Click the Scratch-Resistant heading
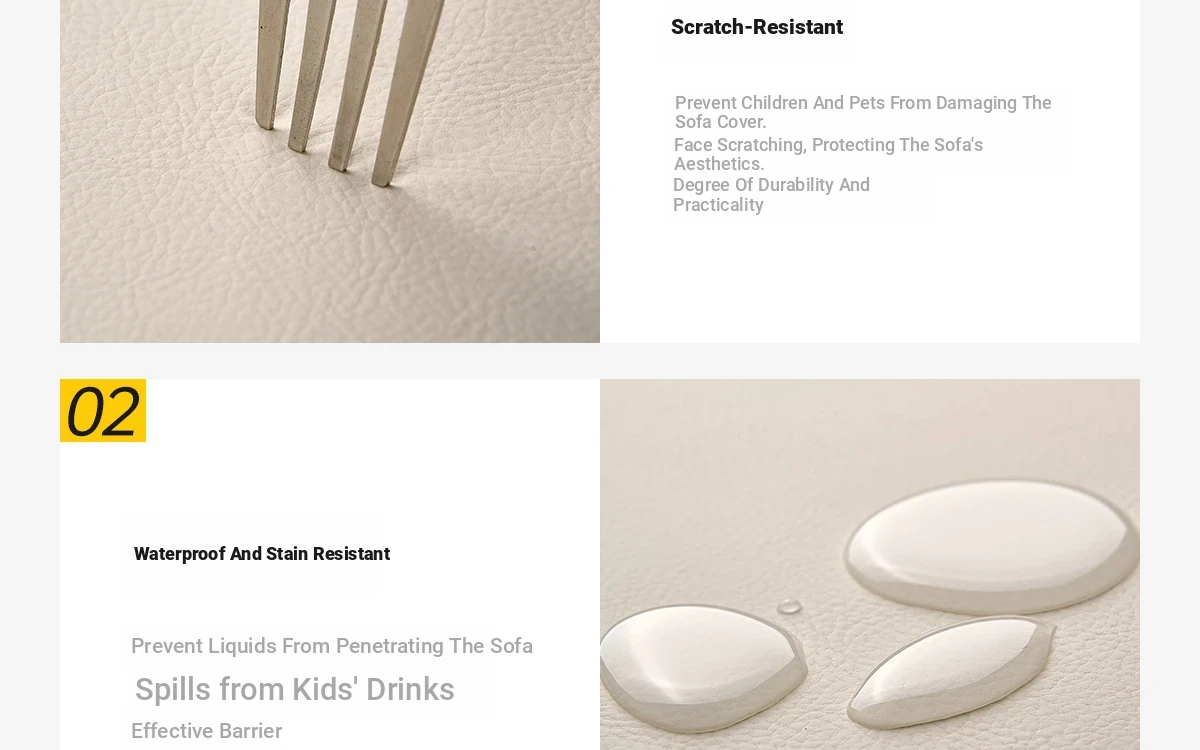1200x750 pixels. click(x=757, y=27)
